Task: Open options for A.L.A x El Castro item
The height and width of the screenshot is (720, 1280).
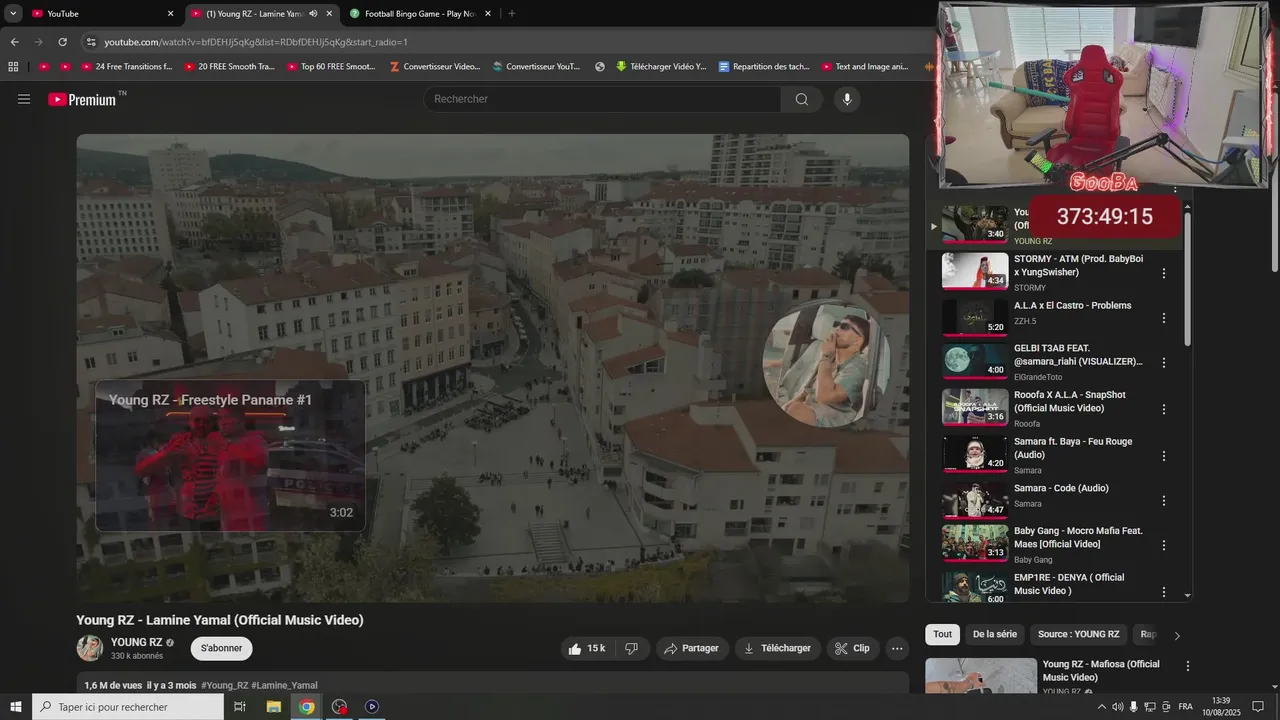Action: click(x=1163, y=318)
